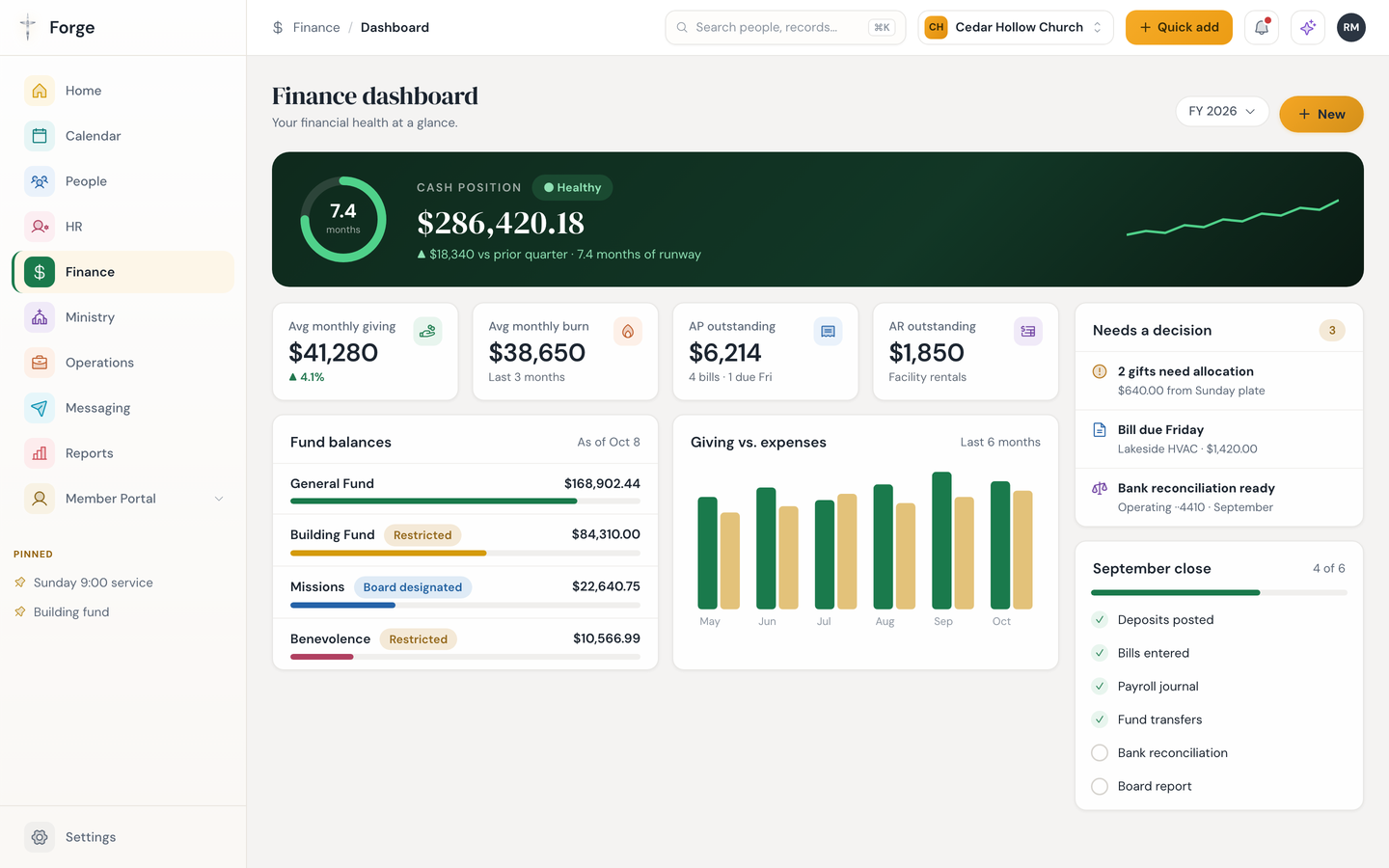Viewport: 1389px width, 868px height.
Task: Click the People sidebar icon
Action: tap(40, 181)
